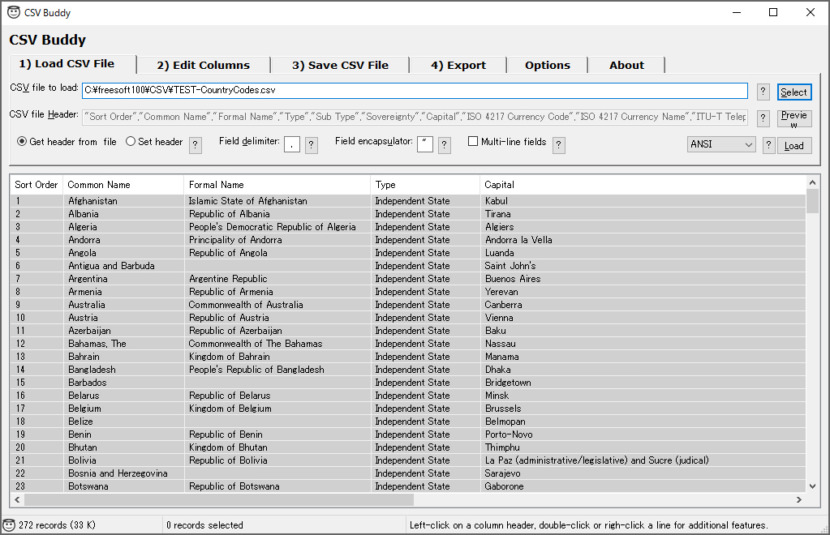This screenshot has width=830, height=535.
Task: Click the 272 records status text
Action: [57, 525]
